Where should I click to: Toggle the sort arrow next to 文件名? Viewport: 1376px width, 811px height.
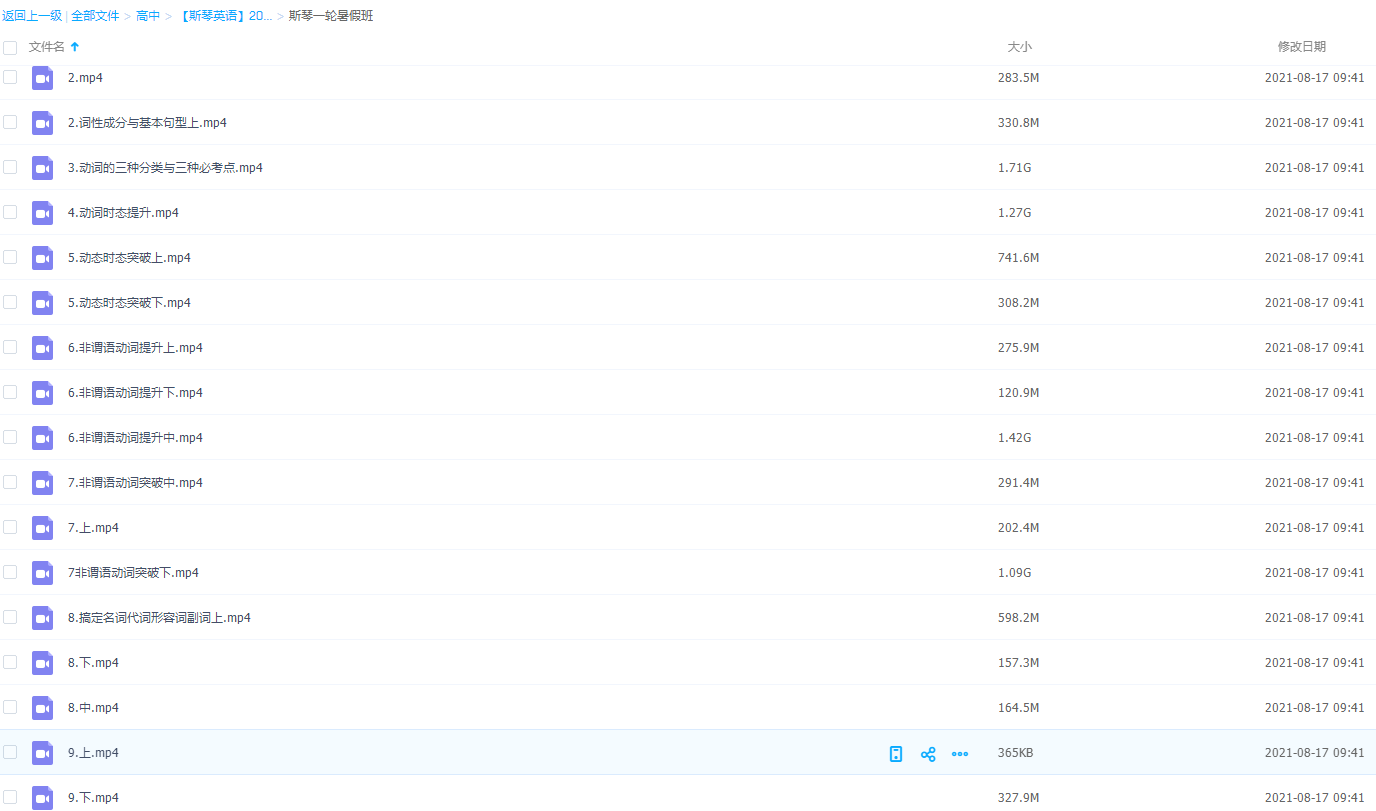[x=75, y=47]
